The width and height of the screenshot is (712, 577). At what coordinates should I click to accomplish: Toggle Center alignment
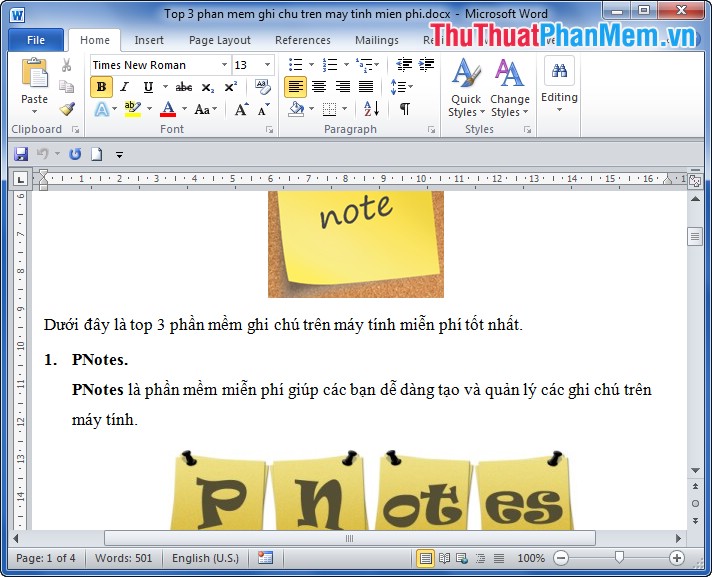point(319,86)
